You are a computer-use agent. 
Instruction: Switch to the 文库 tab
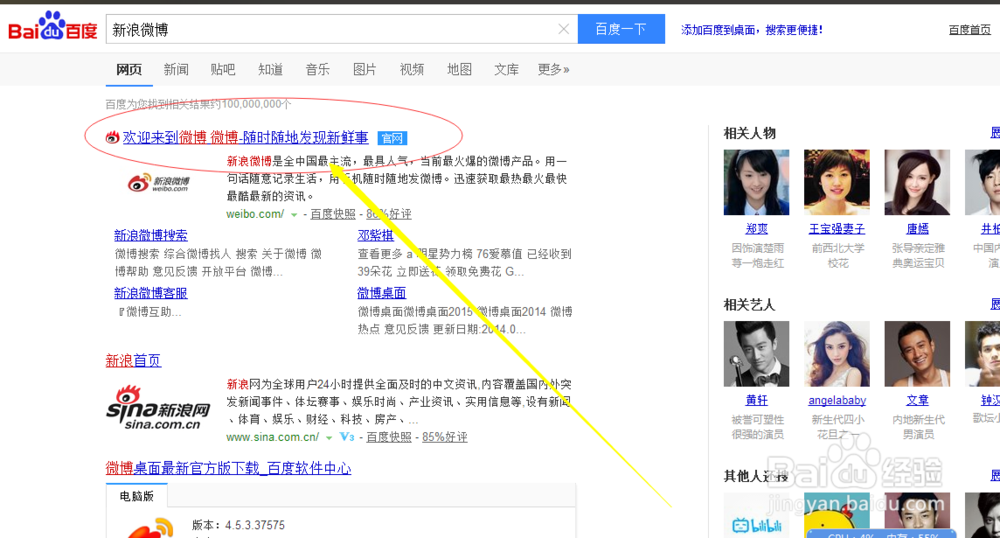(506, 69)
